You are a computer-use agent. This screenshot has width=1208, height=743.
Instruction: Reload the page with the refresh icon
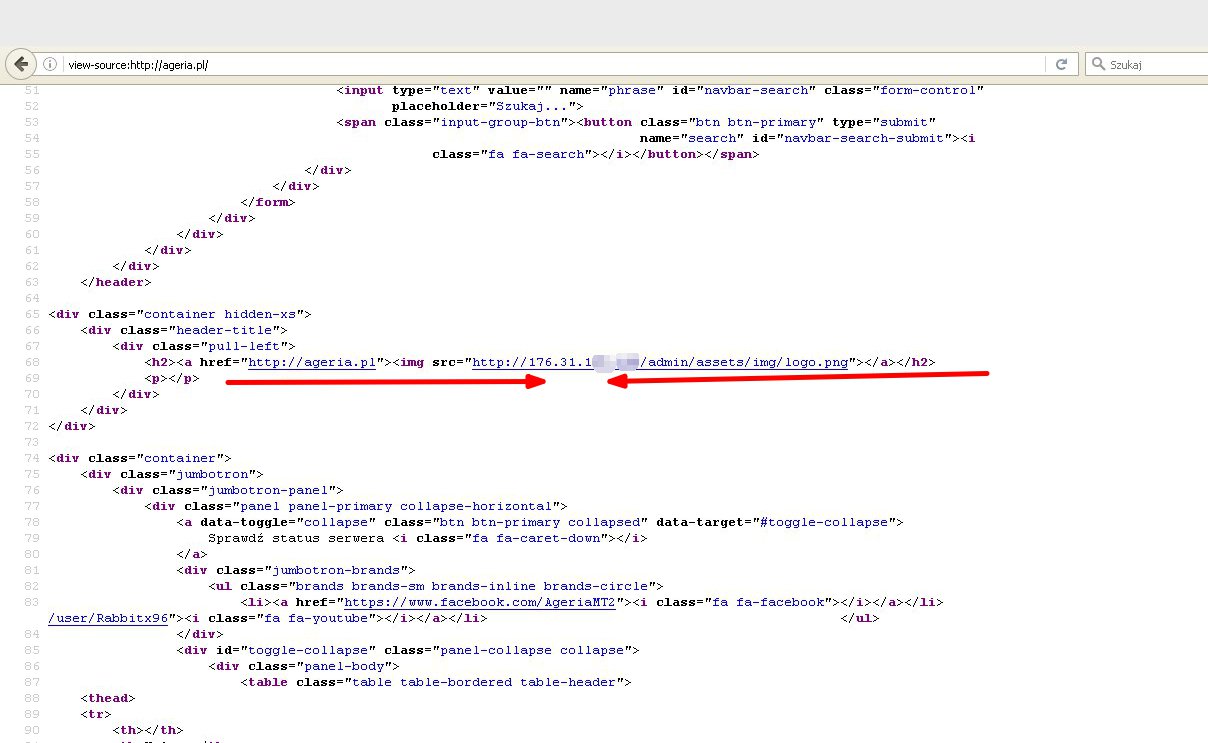pos(1061,64)
